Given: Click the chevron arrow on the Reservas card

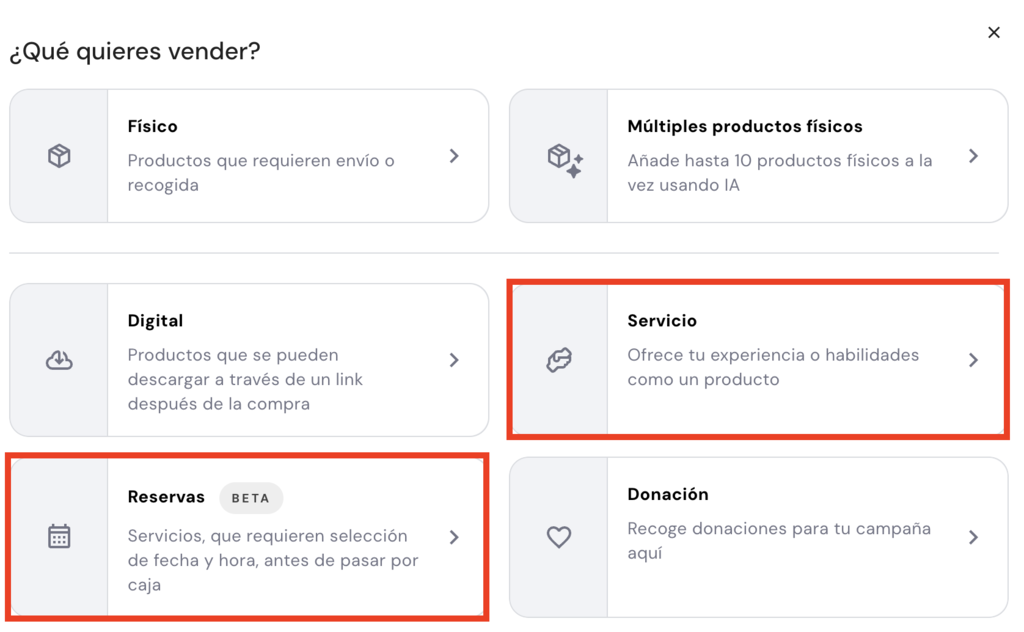Looking at the screenshot, I should point(454,536).
